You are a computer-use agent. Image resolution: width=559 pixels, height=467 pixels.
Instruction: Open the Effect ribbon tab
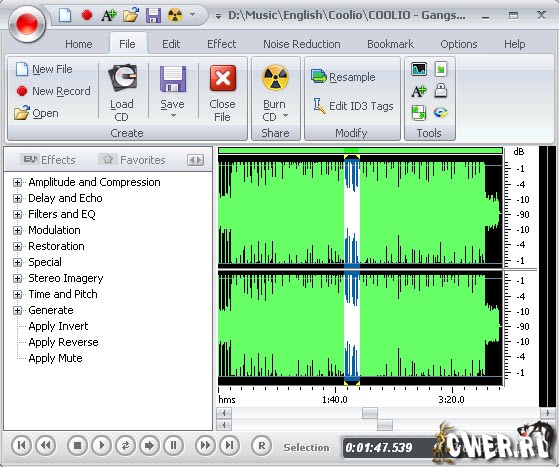pyautogui.click(x=222, y=44)
